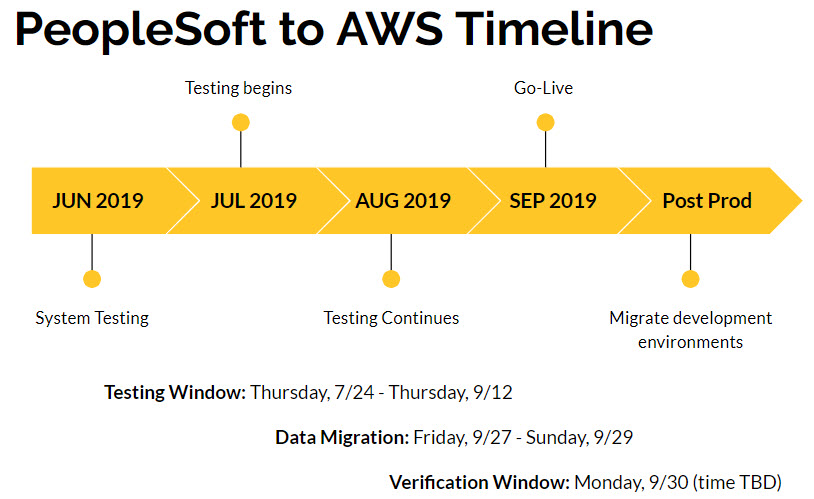Click the yellow dot above System Testing
814x499 pixels.
point(92,279)
